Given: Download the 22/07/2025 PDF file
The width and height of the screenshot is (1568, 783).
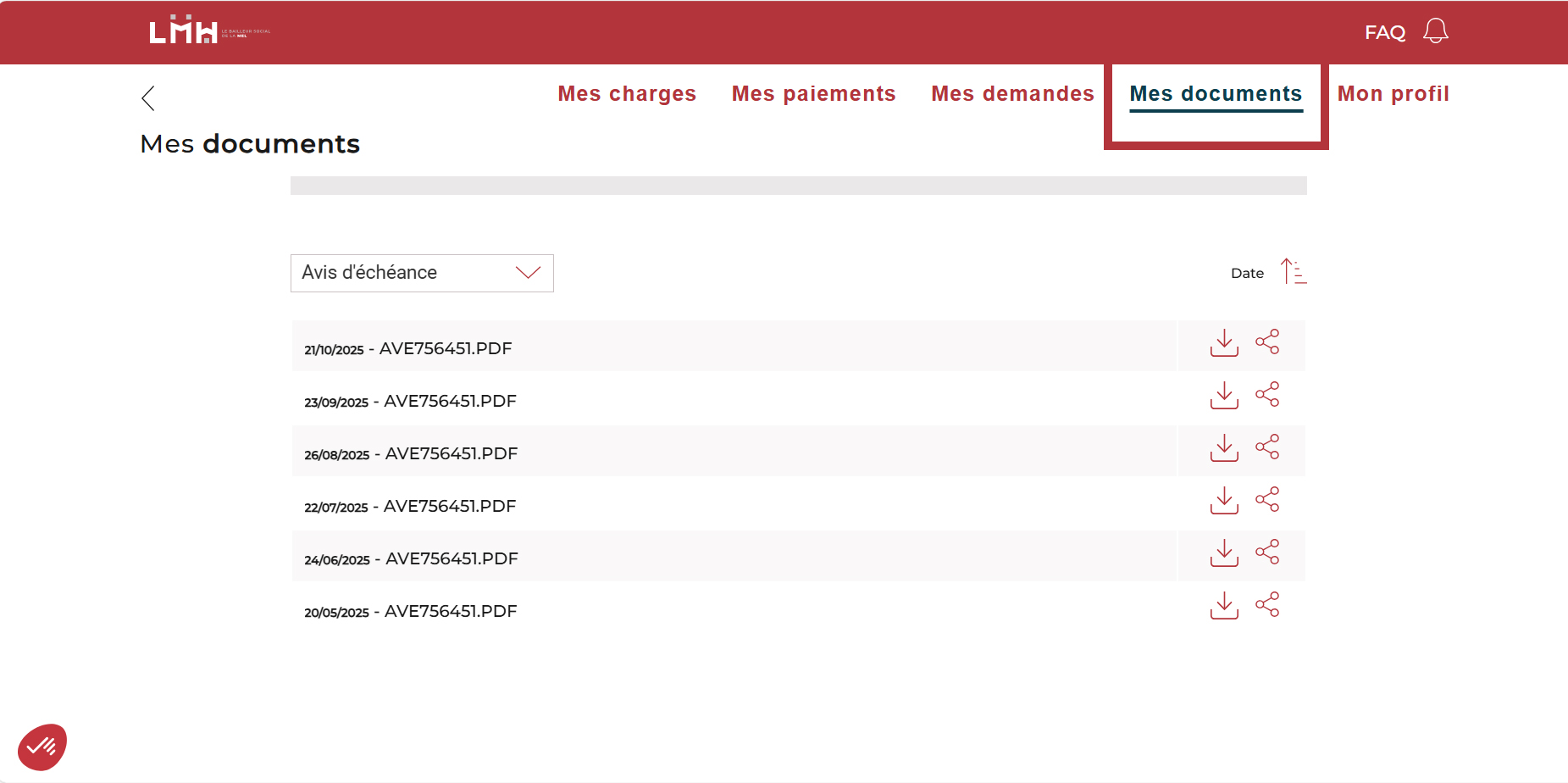Looking at the screenshot, I should coord(1223,501).
